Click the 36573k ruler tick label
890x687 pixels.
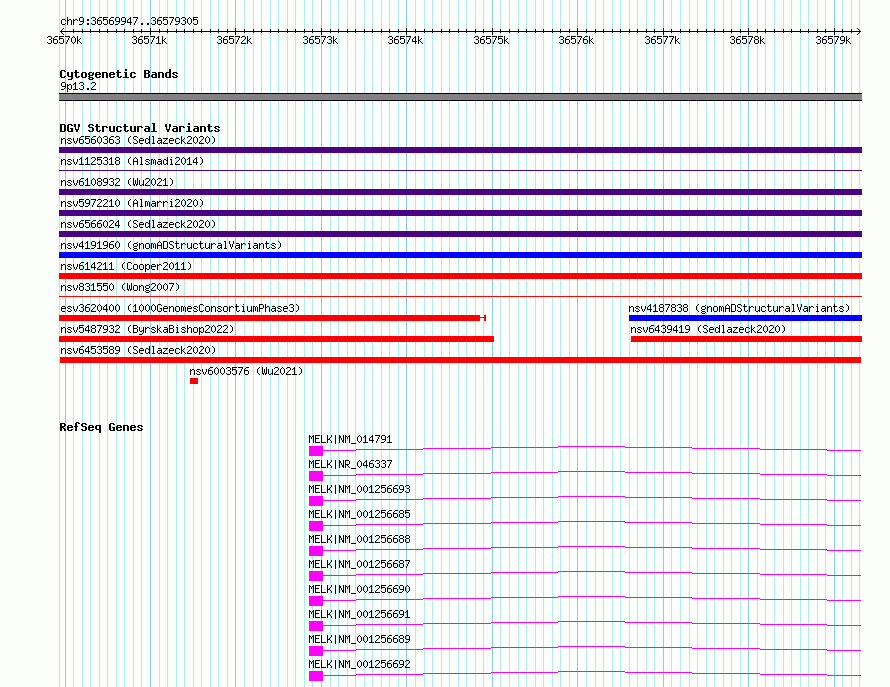coord(320,40)
